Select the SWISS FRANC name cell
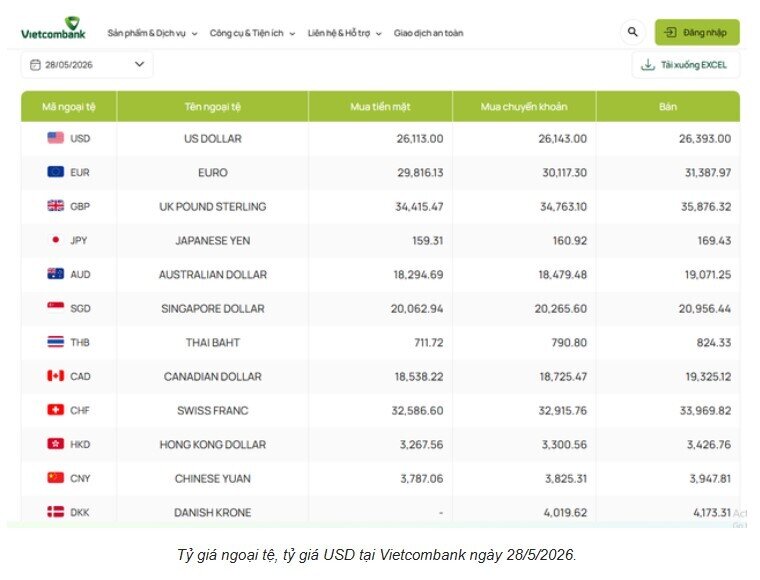Screen dimensions: 760x580 tap(213, 410)
